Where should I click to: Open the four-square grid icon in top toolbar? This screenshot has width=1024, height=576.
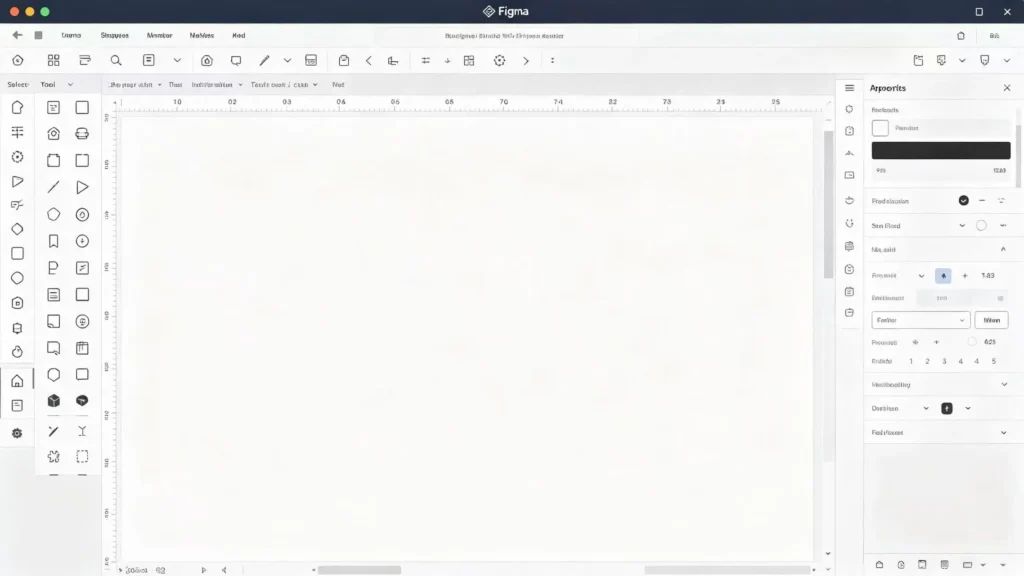click(x=54, y=61)
